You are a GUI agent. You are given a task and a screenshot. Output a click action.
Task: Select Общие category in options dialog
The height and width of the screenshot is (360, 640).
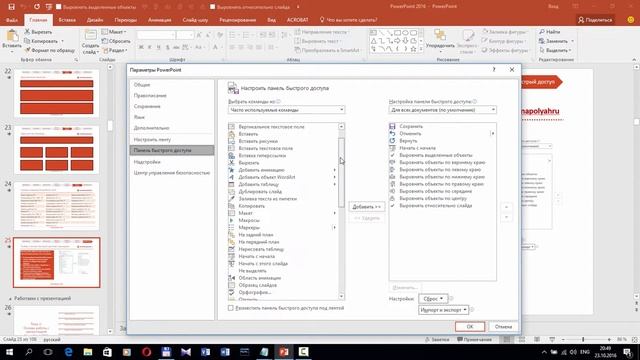[x=172, y=84]
